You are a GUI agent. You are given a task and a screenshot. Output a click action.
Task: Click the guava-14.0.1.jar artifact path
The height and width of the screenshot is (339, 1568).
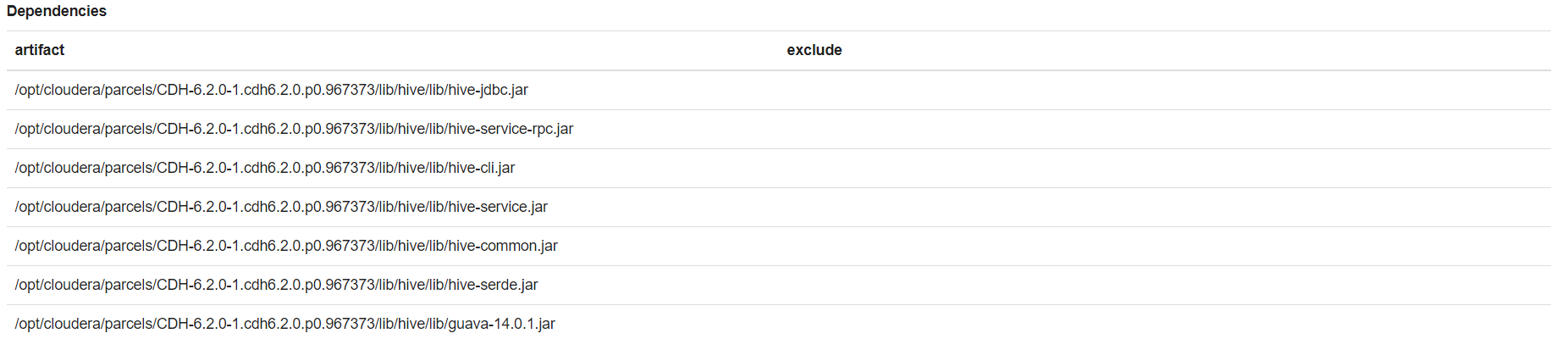pyautogui.click(x=285, y=324)
